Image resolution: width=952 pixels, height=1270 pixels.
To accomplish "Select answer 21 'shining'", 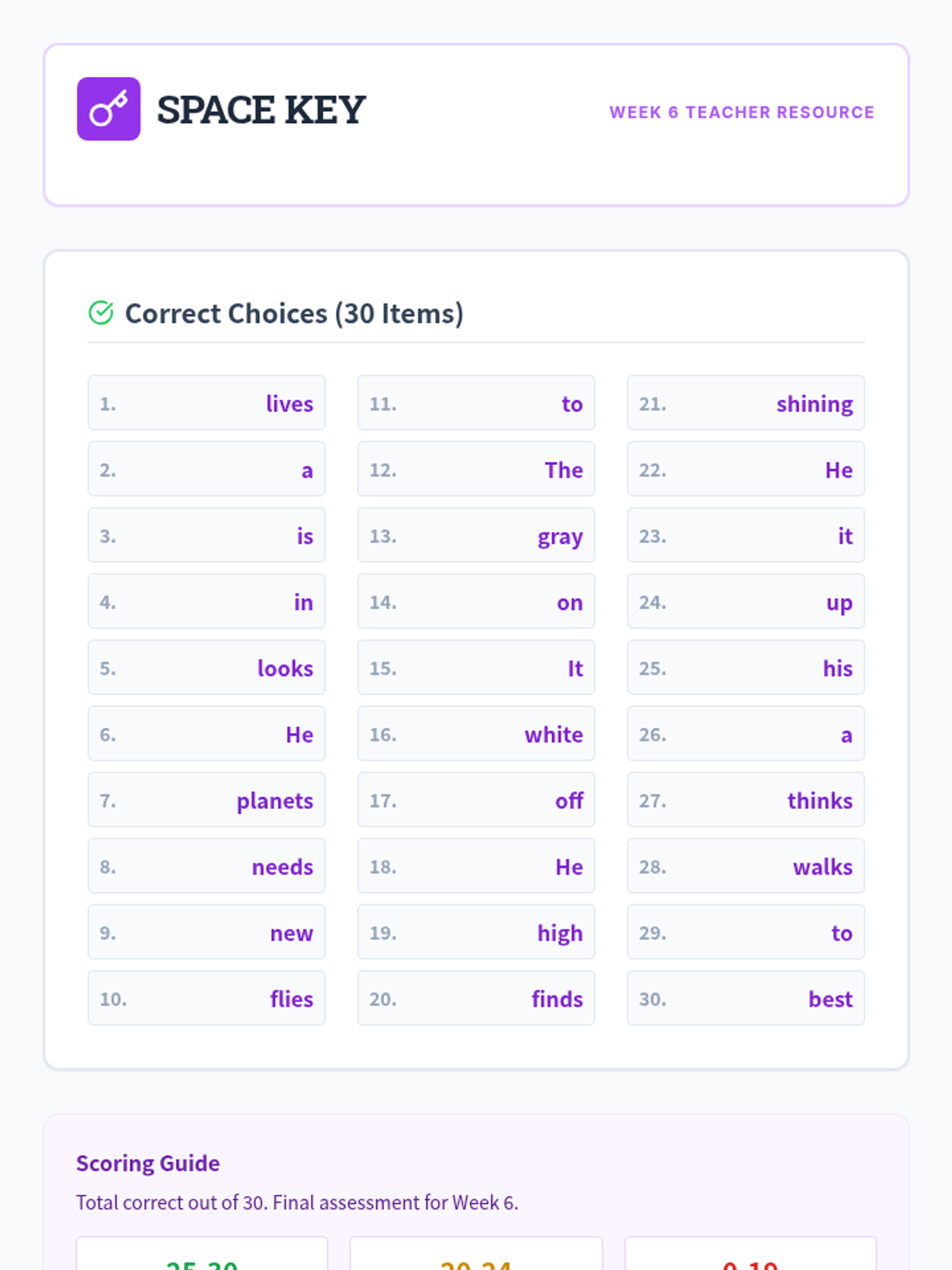I will [x=746, y=403].
